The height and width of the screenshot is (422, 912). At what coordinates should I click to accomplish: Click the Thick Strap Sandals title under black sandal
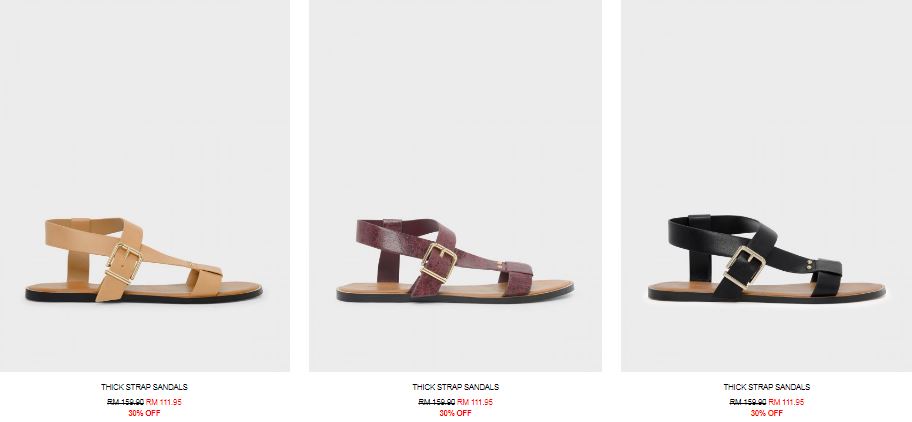pyautogui.click(x=767, y=387)
